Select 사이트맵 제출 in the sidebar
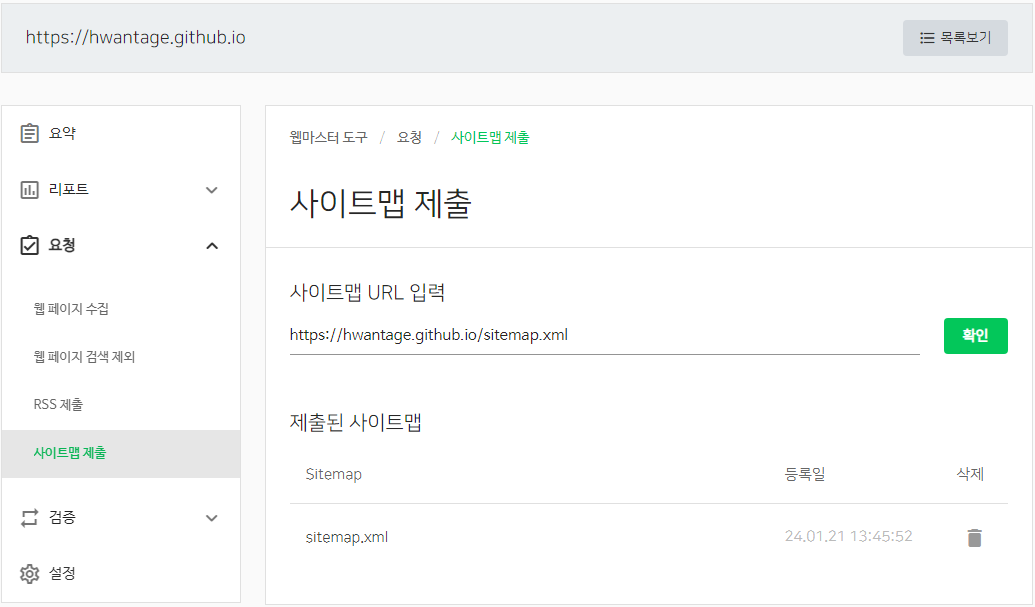 click(70, 453)
